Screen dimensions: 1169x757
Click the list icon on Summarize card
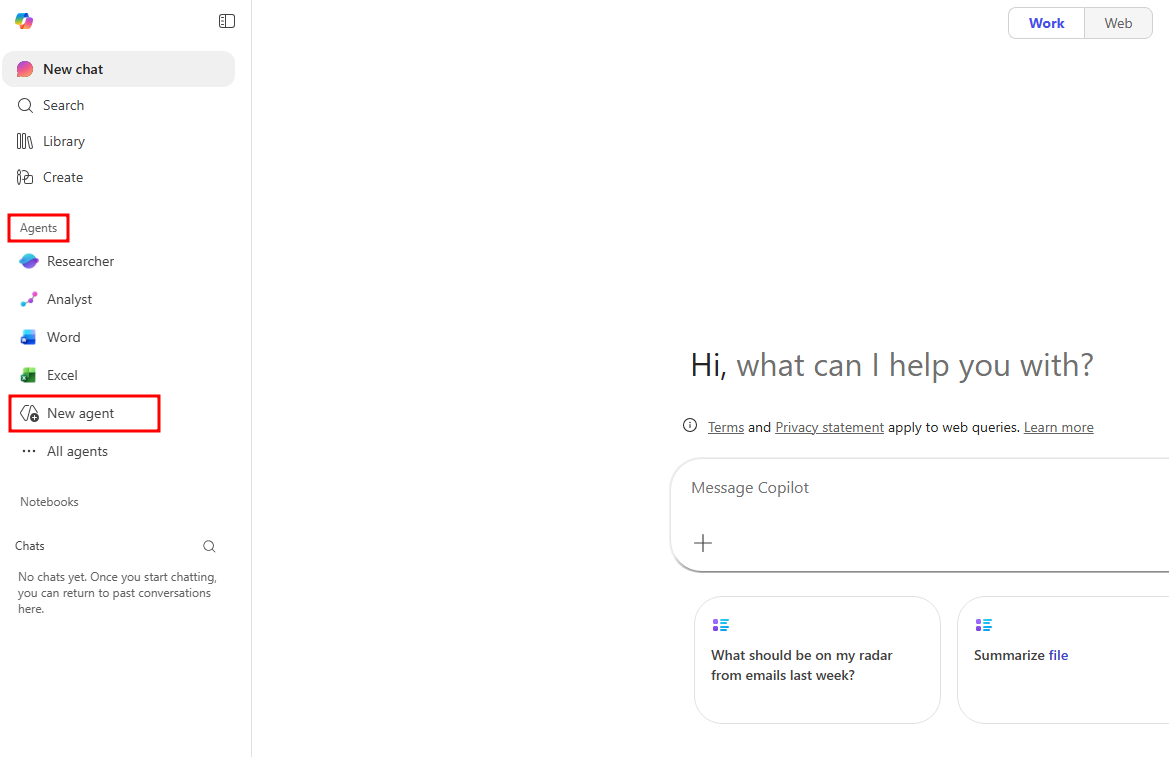[x=984, y=625]
